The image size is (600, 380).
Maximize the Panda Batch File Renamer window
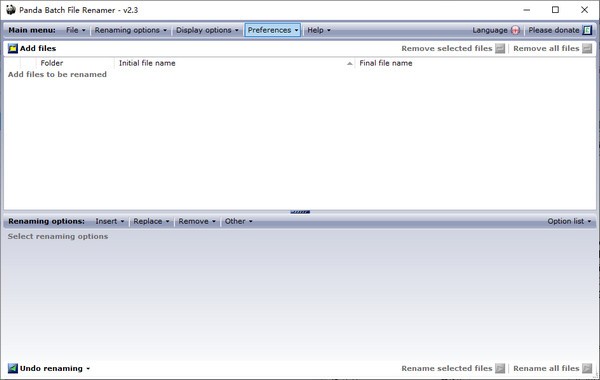click(555, 10)
